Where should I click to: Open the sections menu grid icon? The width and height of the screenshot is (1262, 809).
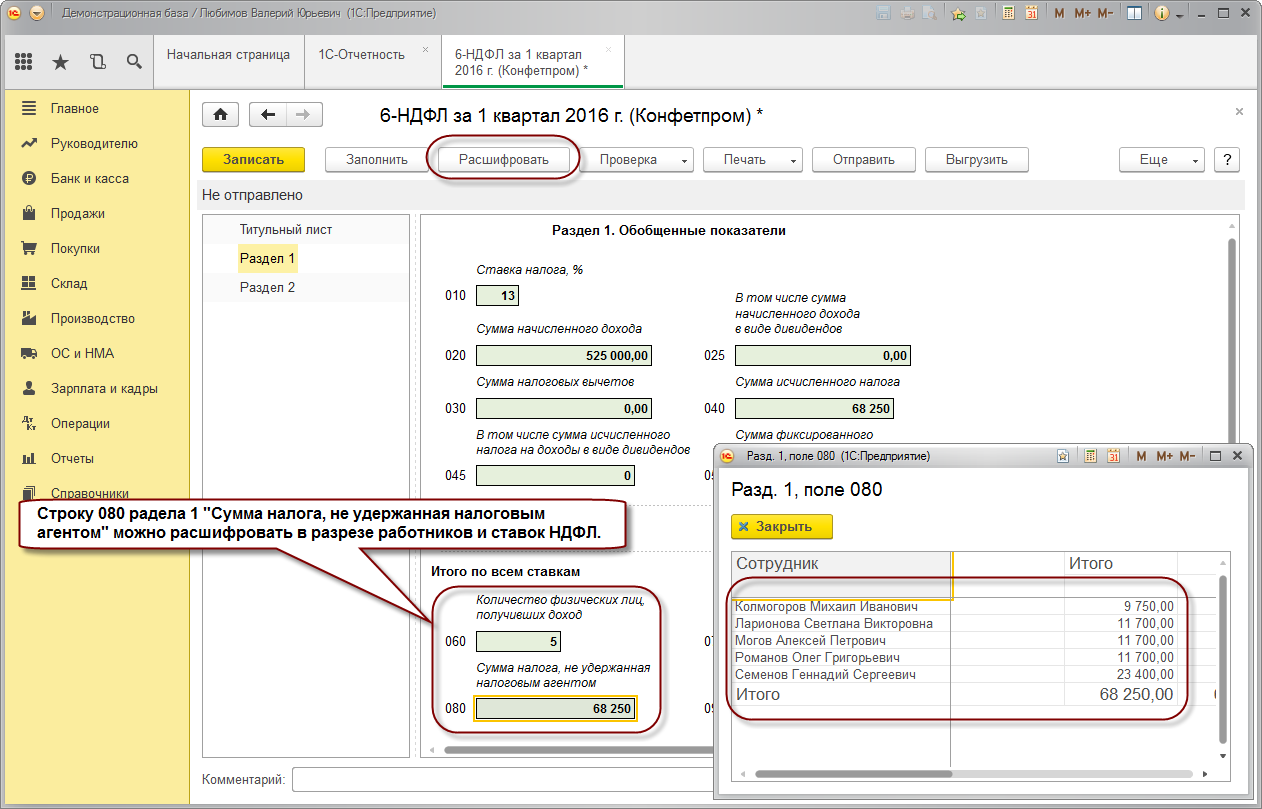(23, 61)
